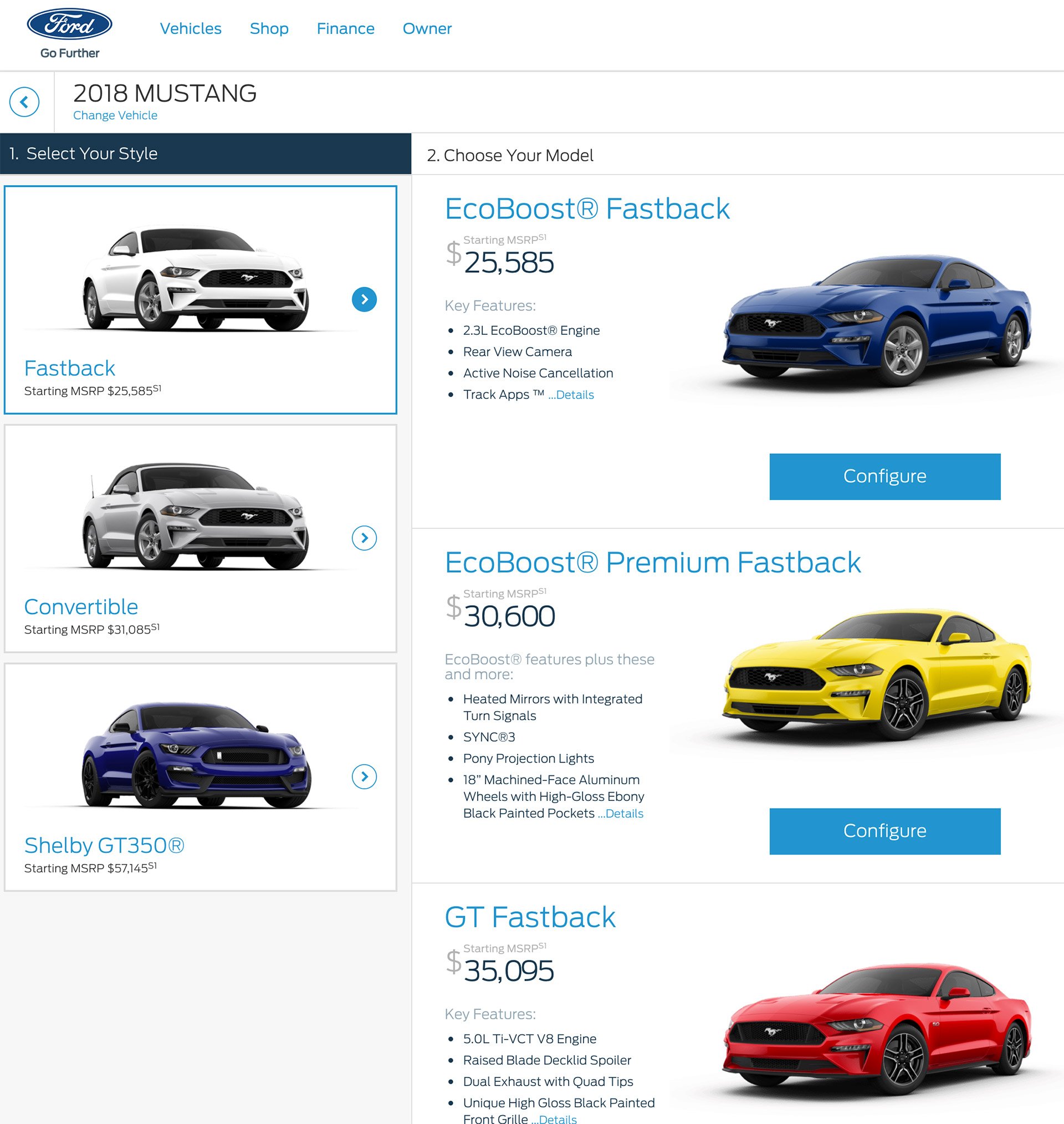Open the Vehicles menu item
The image size is (1064, 1124).
coord(190,28)
